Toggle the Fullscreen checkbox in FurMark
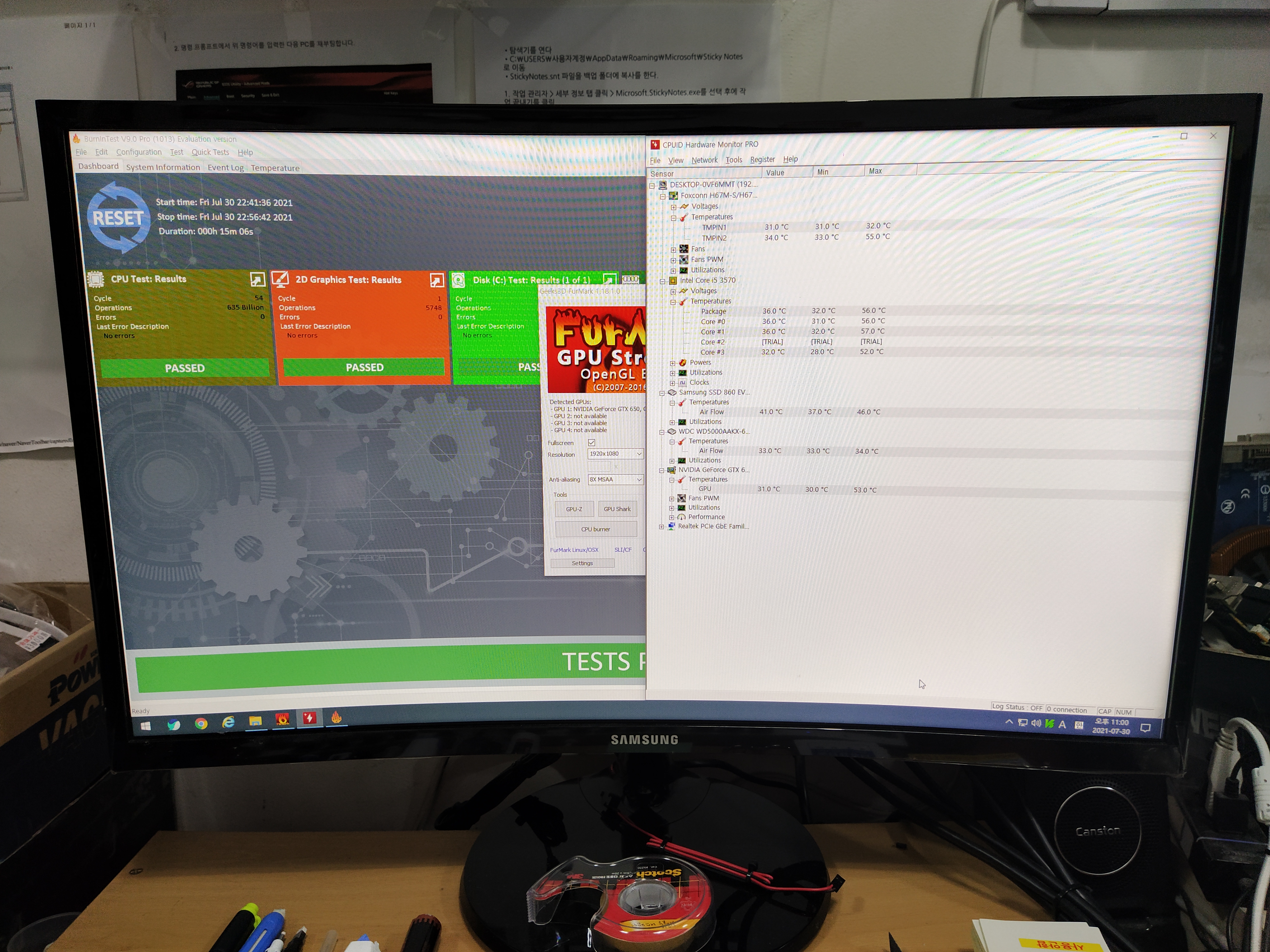 click(x=592, y=442)
